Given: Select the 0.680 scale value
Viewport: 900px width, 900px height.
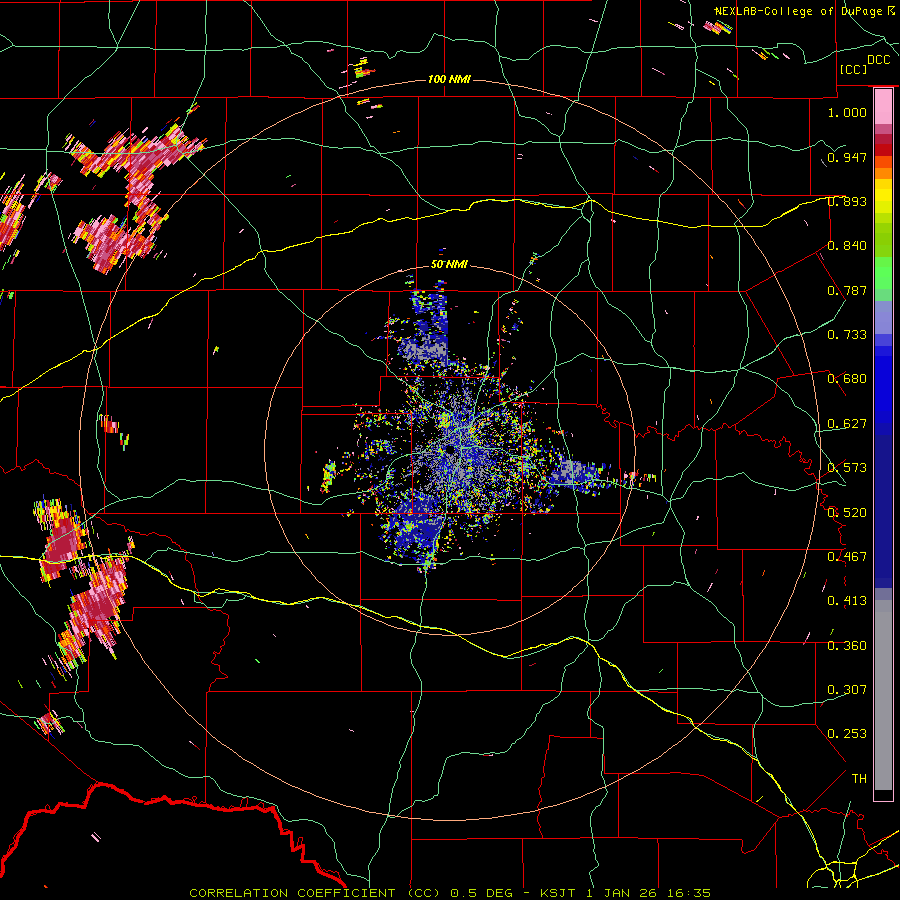Looking at the screenshot, I should click(847, 379).
